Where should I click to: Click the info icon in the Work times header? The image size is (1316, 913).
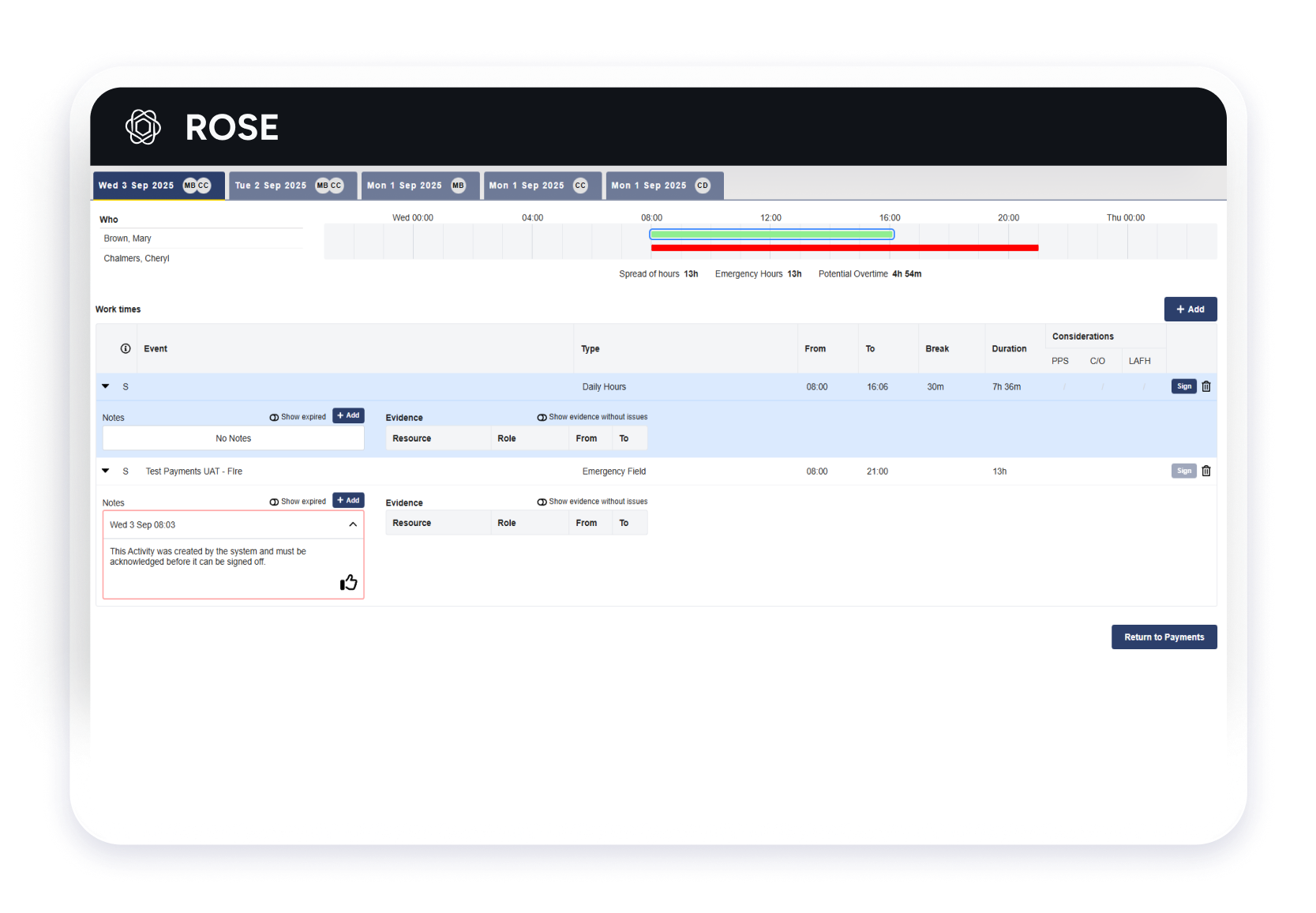125,348
